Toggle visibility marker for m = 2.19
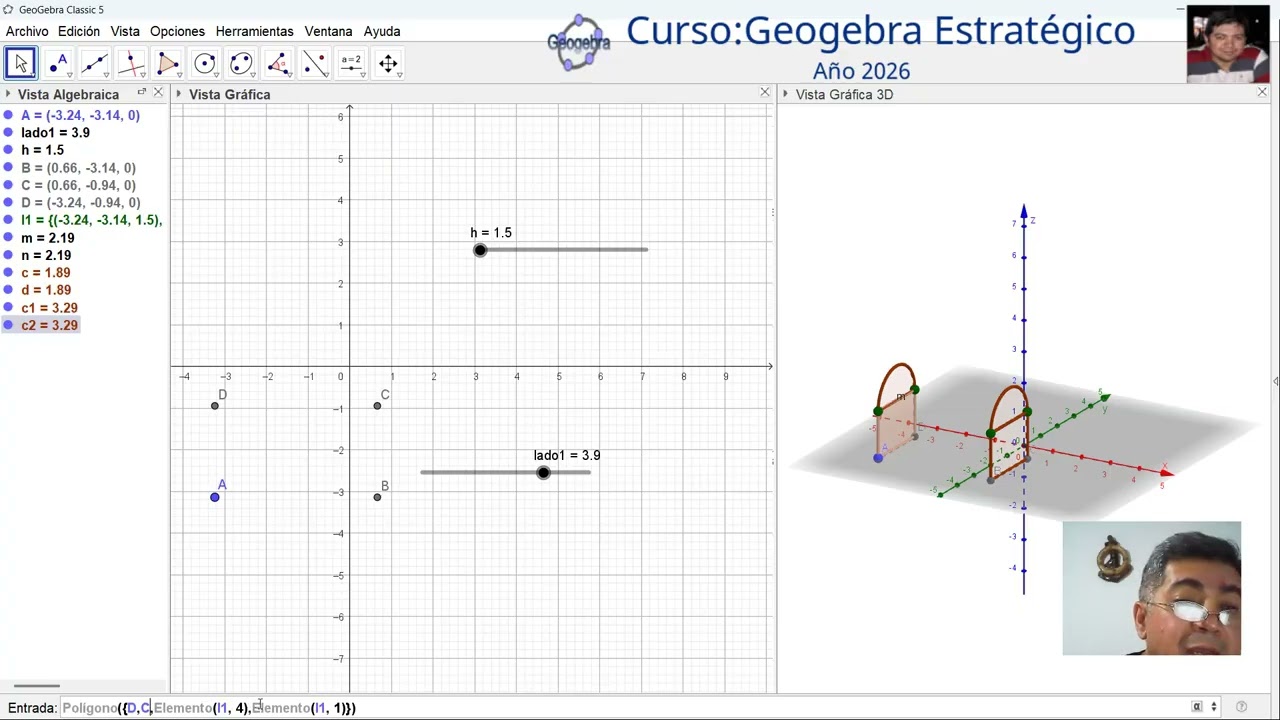The image size is (1280, 720). [9, 238]
